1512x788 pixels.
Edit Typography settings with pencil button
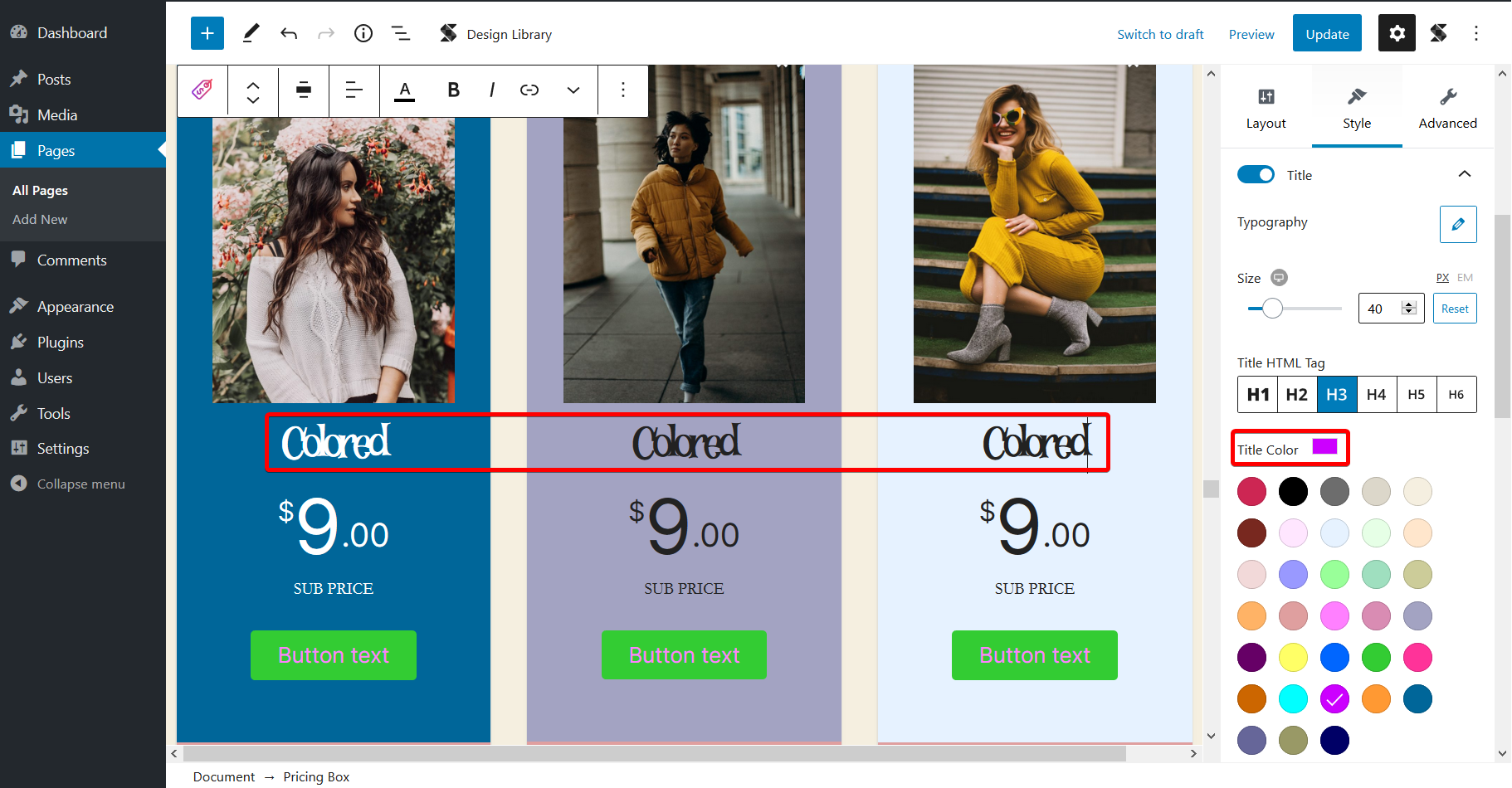pyautogui.click(x=1458, y=224)
